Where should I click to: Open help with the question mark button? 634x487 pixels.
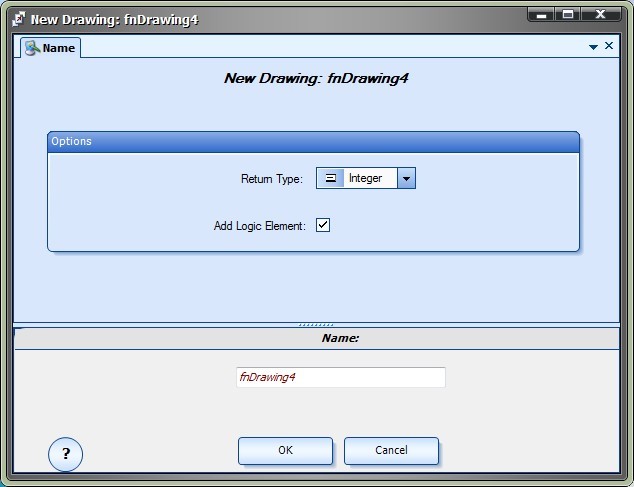(x=66, y=454)
